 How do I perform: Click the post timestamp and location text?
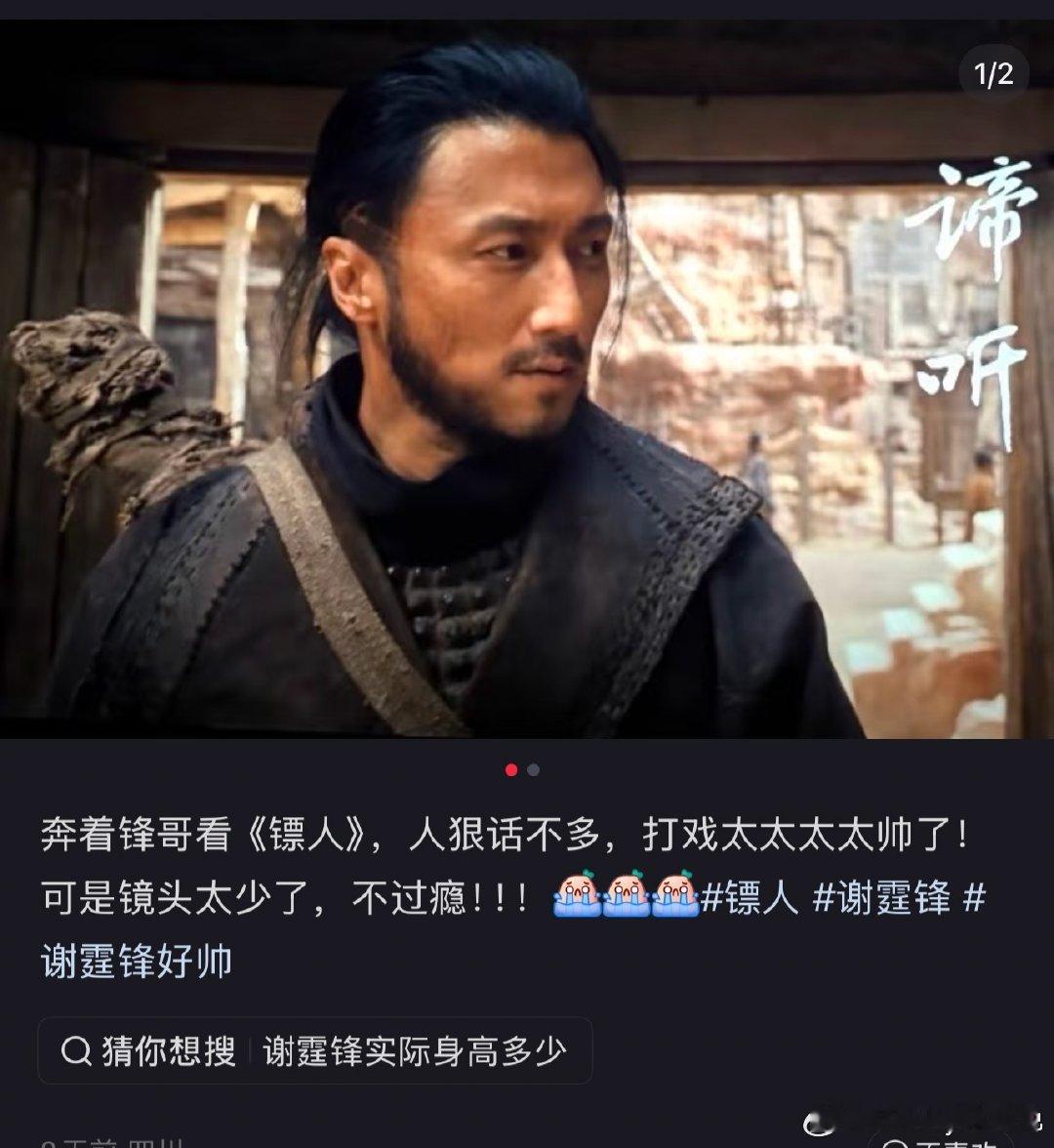pos(112,1143)
